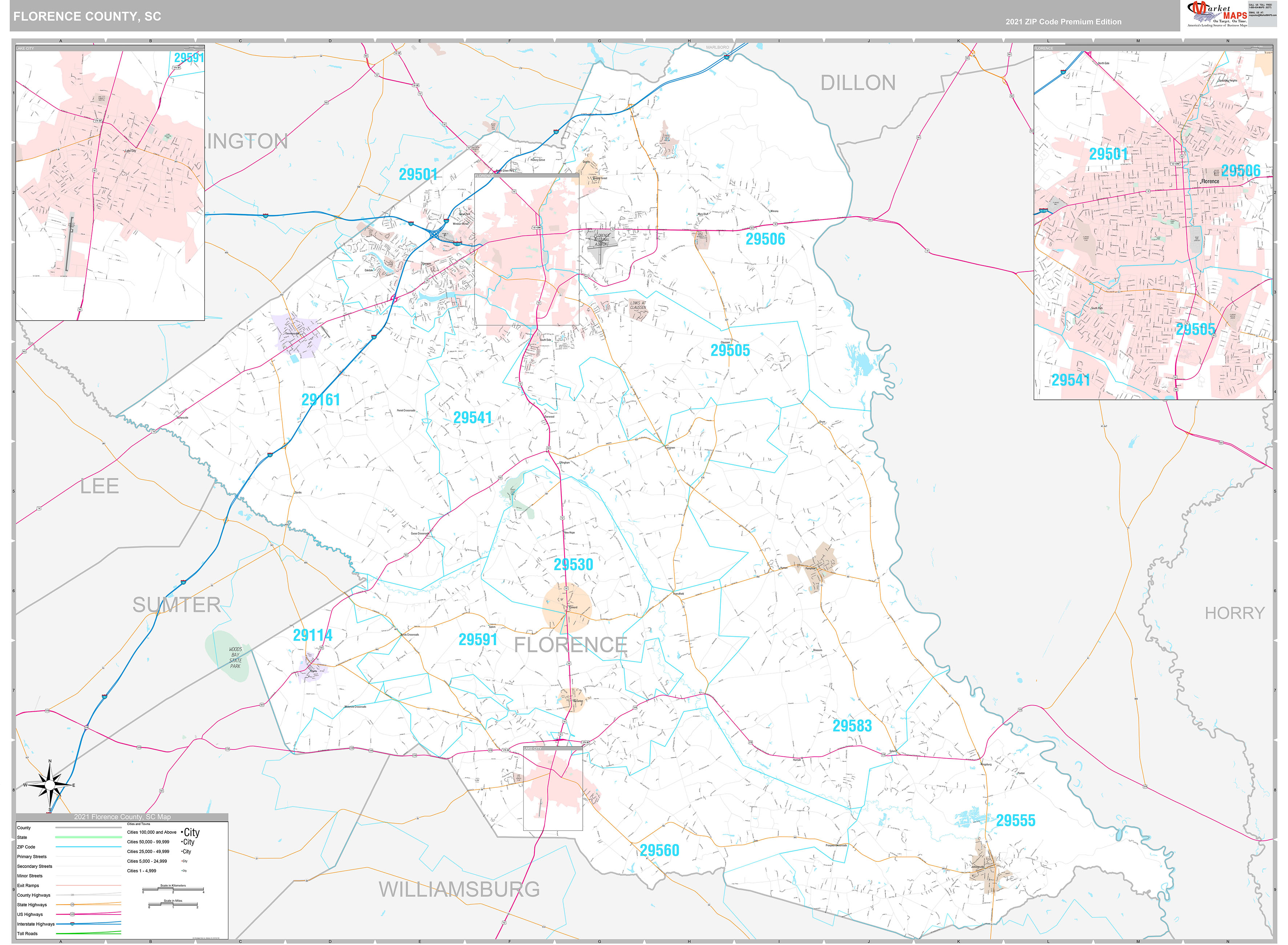Click the "ZIP Code" legend entry
1288x945 pixels.
pyautogui.click(x=26, y=847)
